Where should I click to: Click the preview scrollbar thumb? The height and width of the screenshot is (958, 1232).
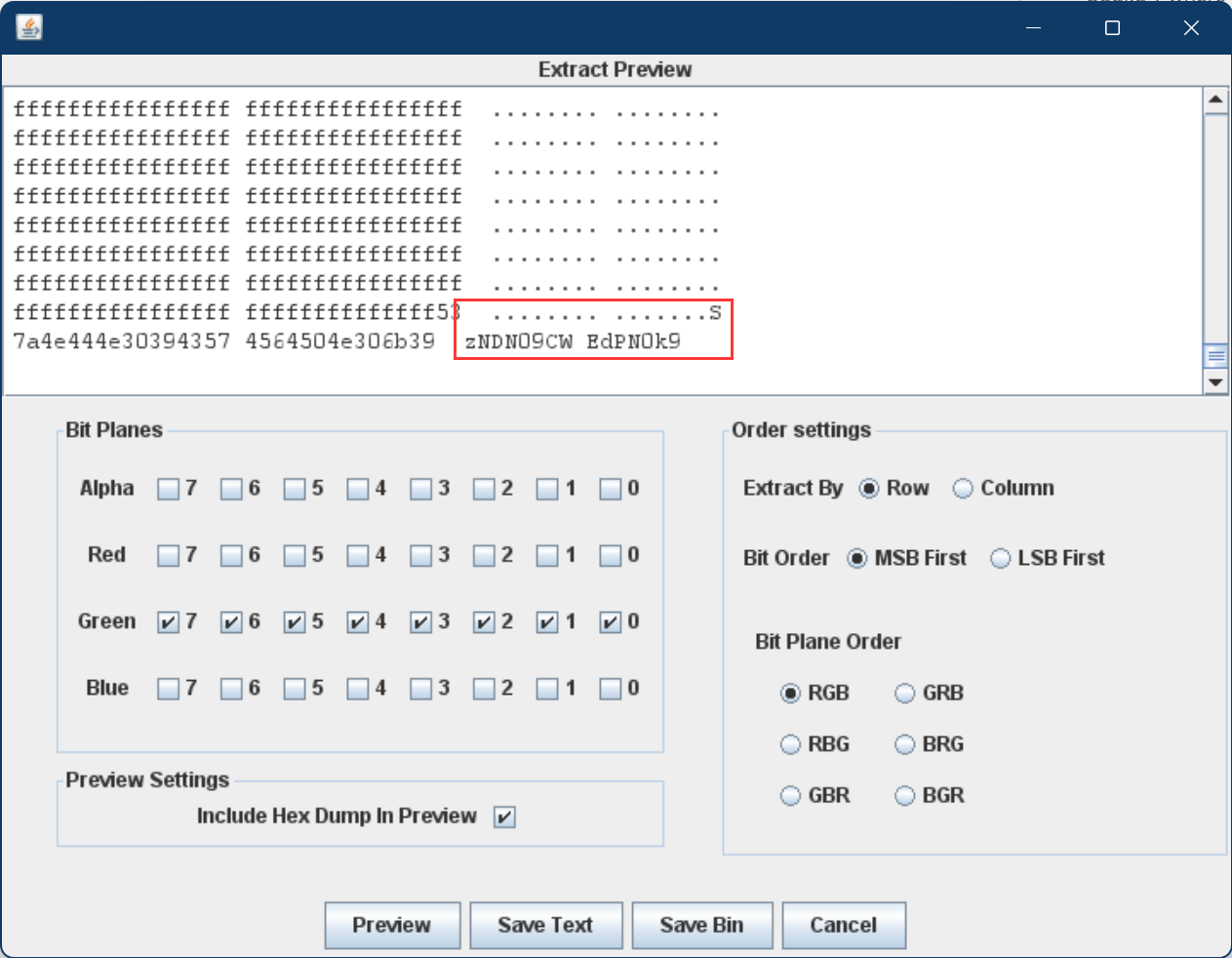1215,355
